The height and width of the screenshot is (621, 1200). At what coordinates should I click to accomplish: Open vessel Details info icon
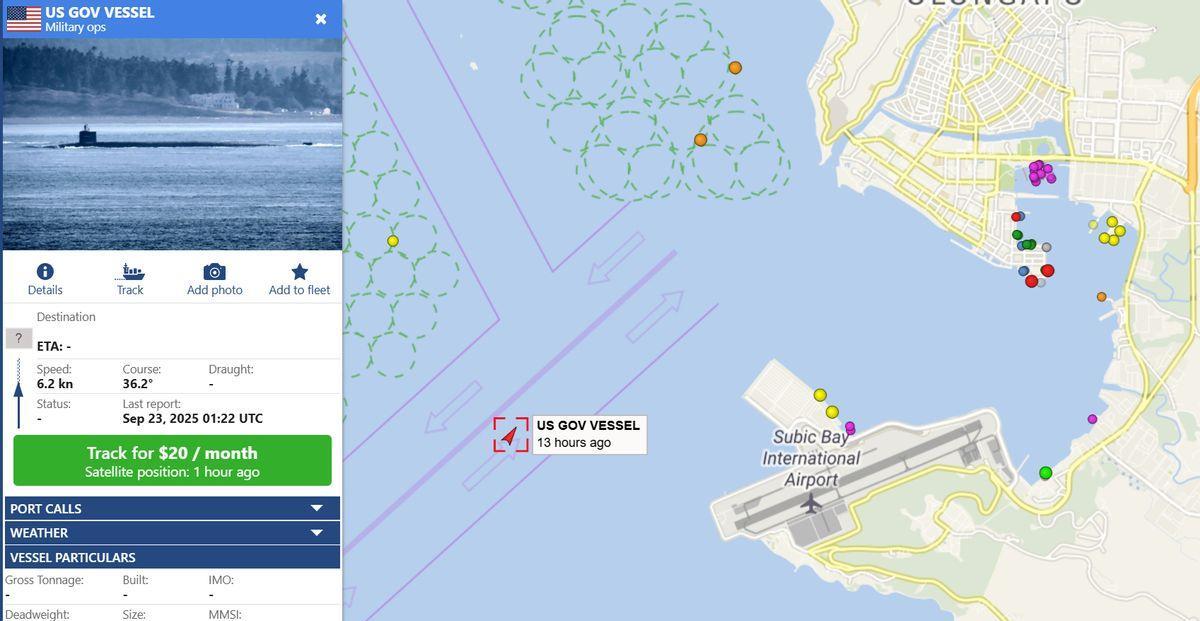point(45,272)
